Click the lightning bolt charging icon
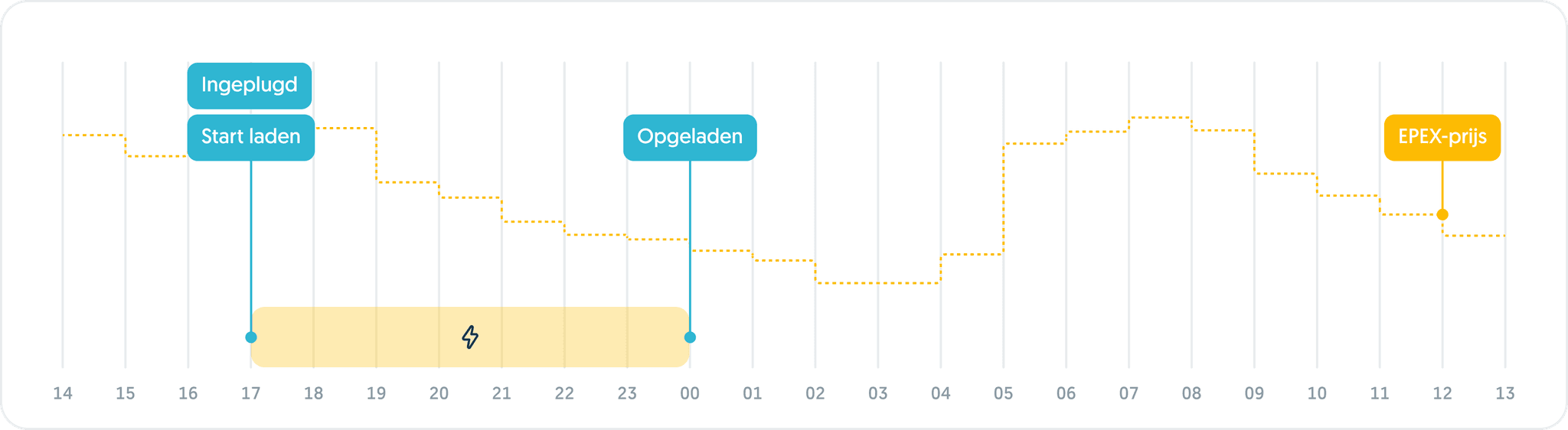Image resolution: width=1568 pixels, height=430 pixels. pyautogui.click(x=470, y=337)
